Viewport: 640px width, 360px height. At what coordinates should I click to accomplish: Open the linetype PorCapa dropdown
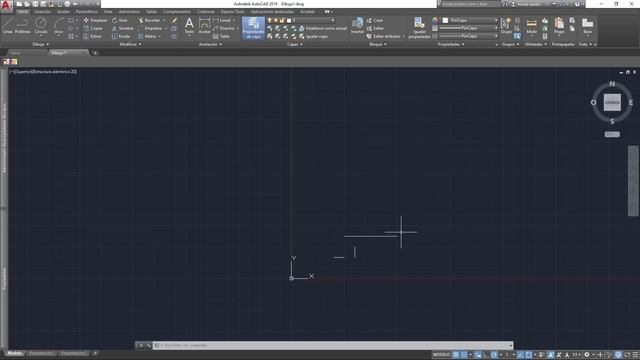click(469, 36)
